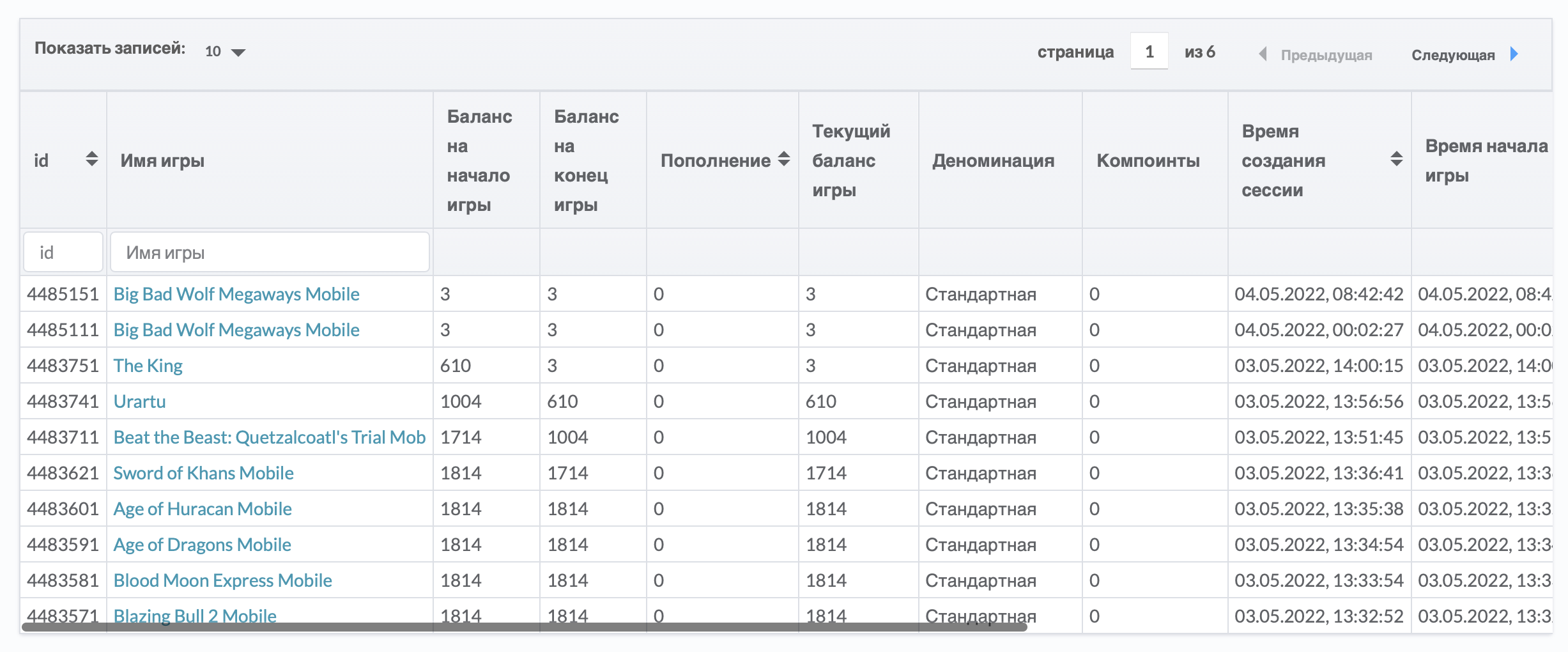This screenshot has width=1568, height=652.
Task: Click the Предыдущая pagination button
Action: point(1326,56)
